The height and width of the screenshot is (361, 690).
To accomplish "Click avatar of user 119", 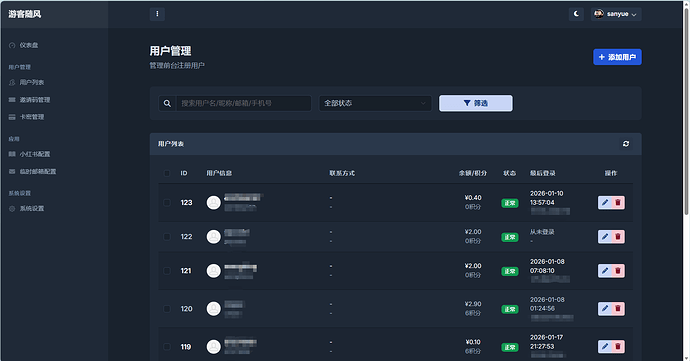I will (214, 347).
